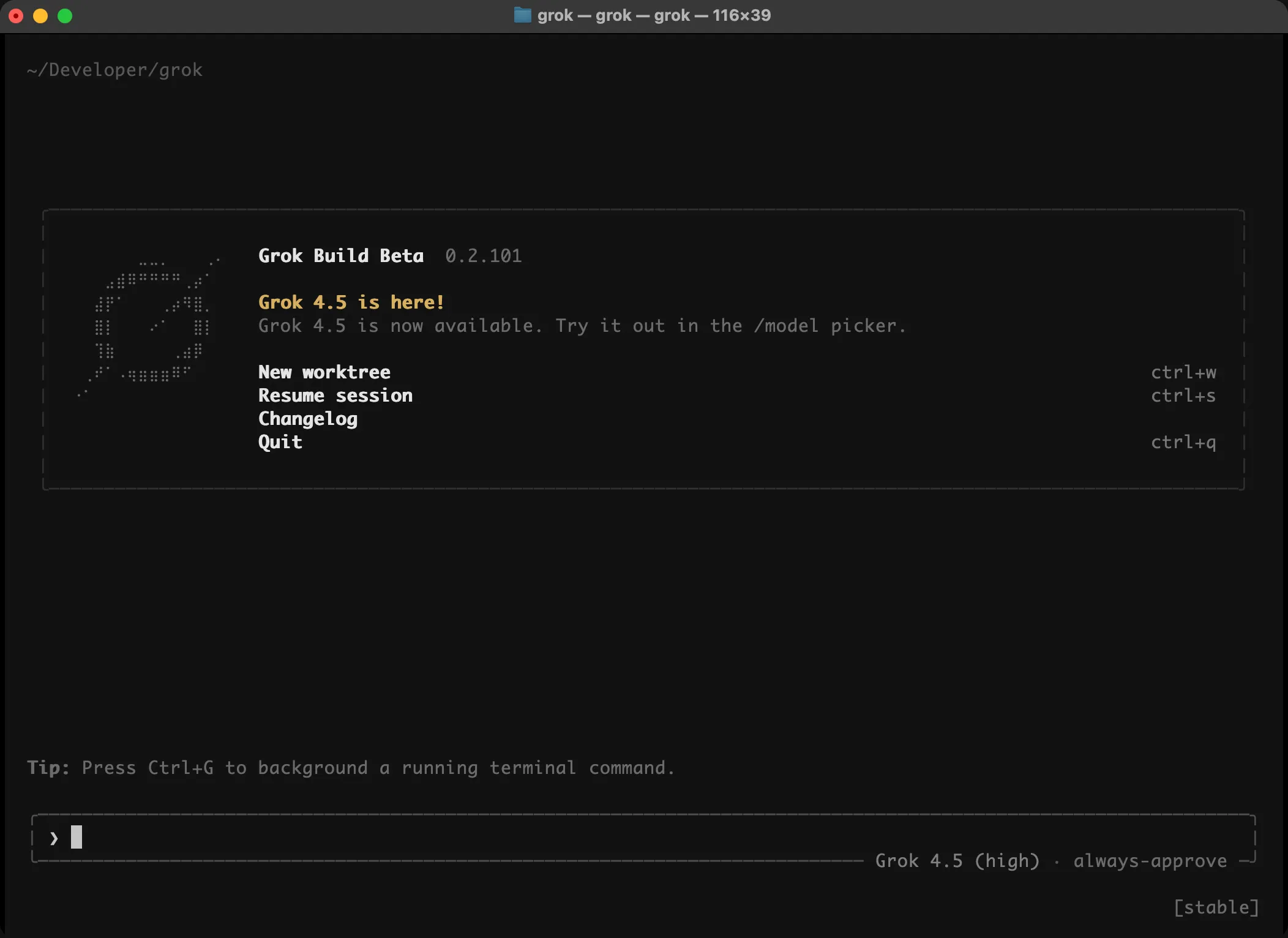Screen dimensions: 1288x938
Task: Click the Grok Build Beta heading
Action: (341, 256)
